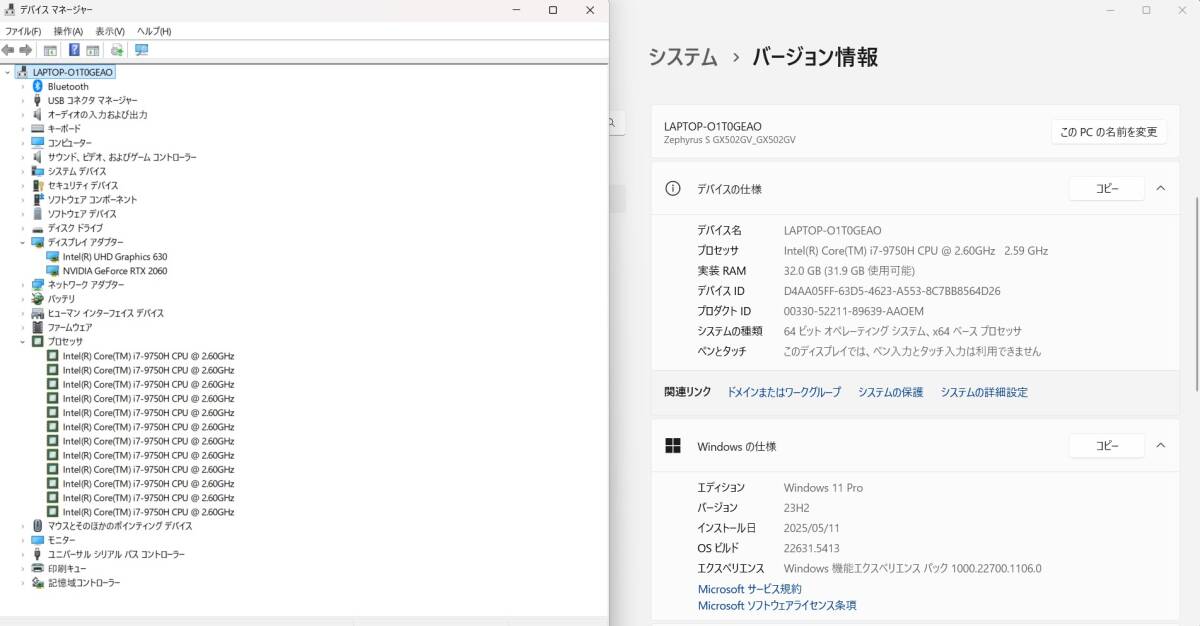Viewport: 1200px width, 626px height.
Task: Select ヒューマン インターフェイス デバイス category
Action: click(x=106, y=313)
